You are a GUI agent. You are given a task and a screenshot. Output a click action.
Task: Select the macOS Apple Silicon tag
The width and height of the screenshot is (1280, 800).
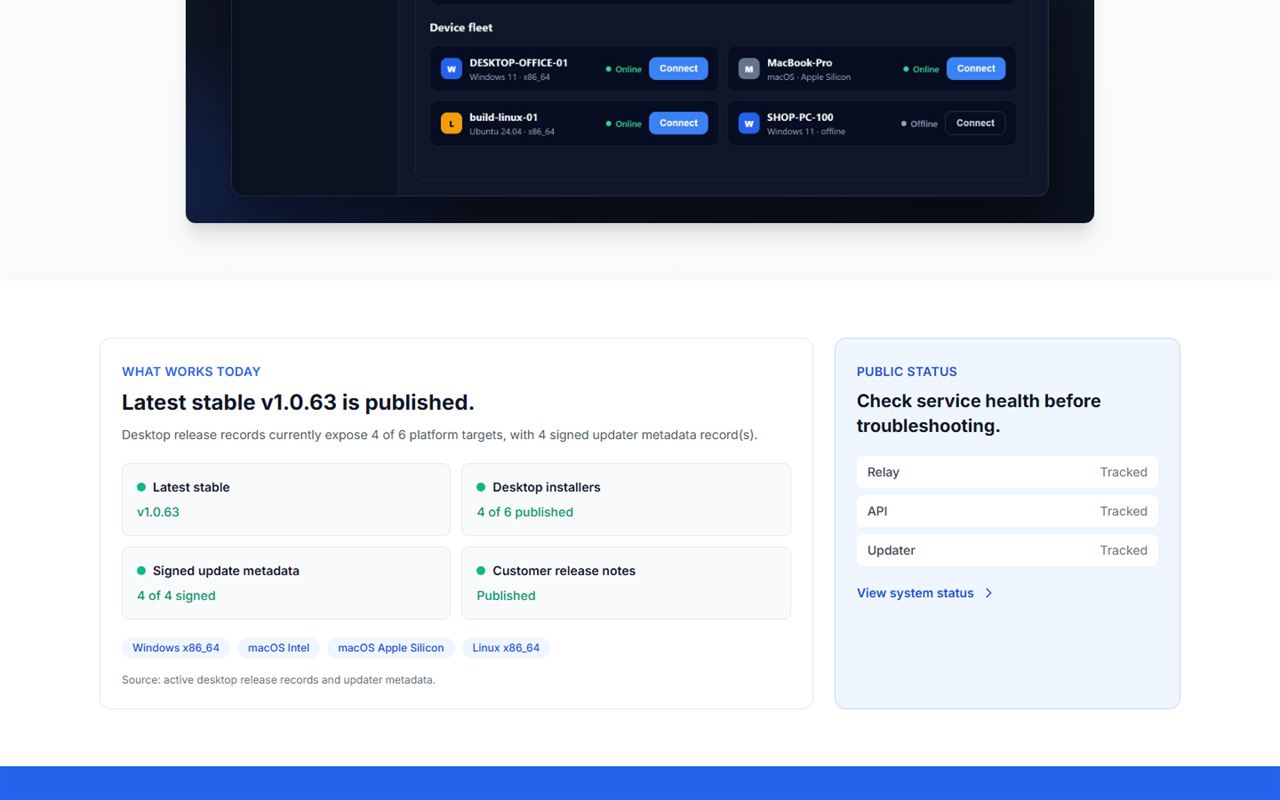coord(391,648)
